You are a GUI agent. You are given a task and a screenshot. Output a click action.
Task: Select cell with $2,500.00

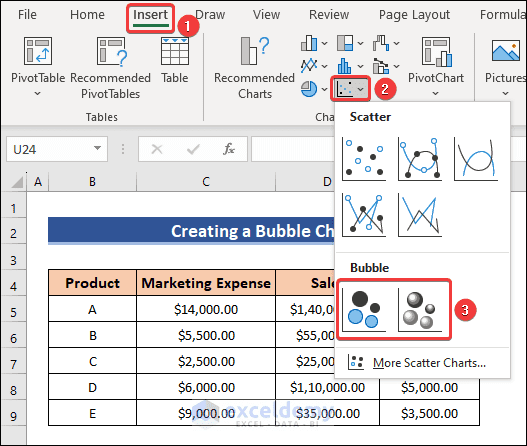[206, 361]
